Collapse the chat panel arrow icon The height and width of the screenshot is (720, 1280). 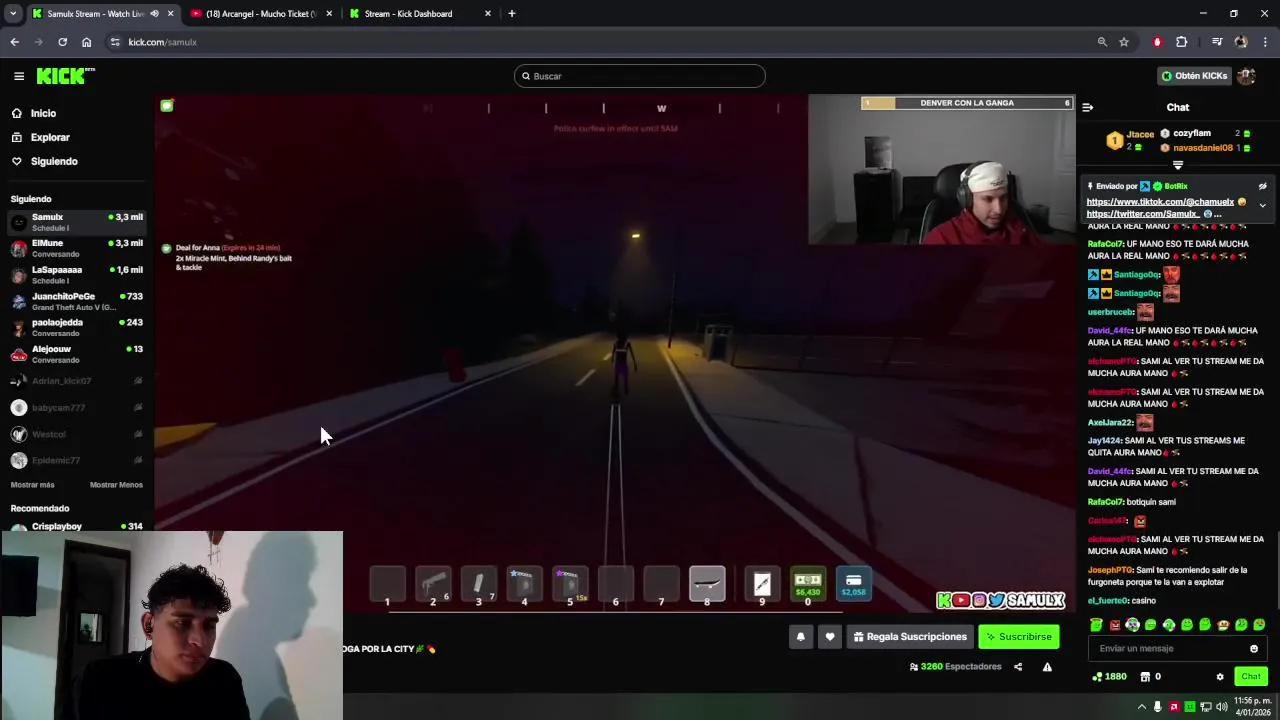click(1088, 107)
